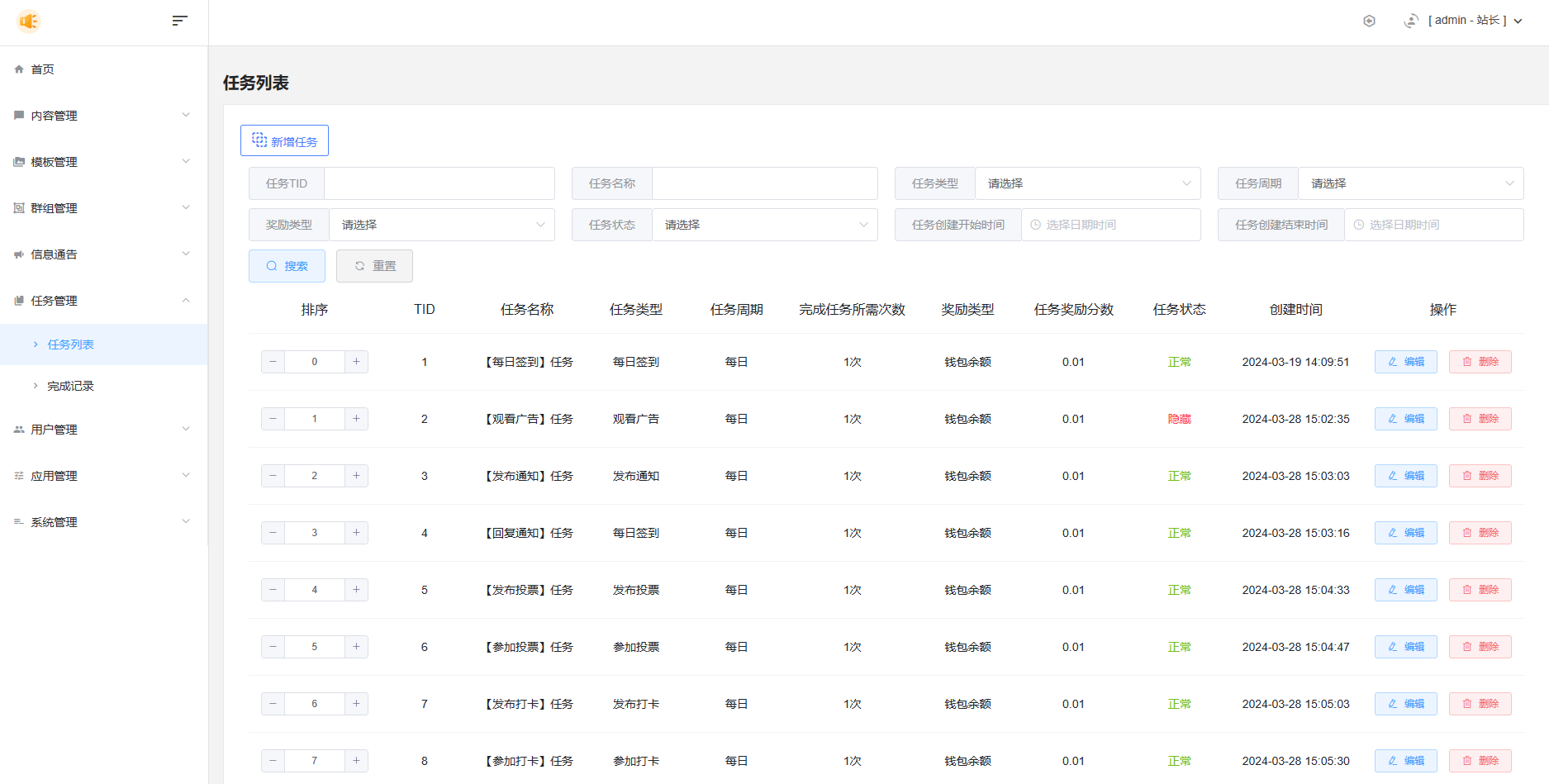1549x784 pixels.
Task: Click the 任务名称 search input field
Action: (x=764, y=183)
